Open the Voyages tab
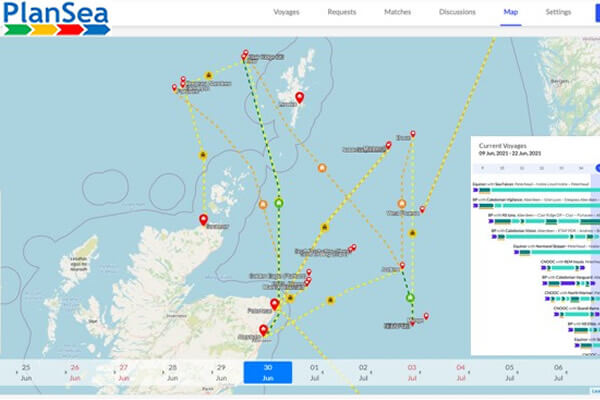This screenshot has width=600, height=400. tap(289, 12)
